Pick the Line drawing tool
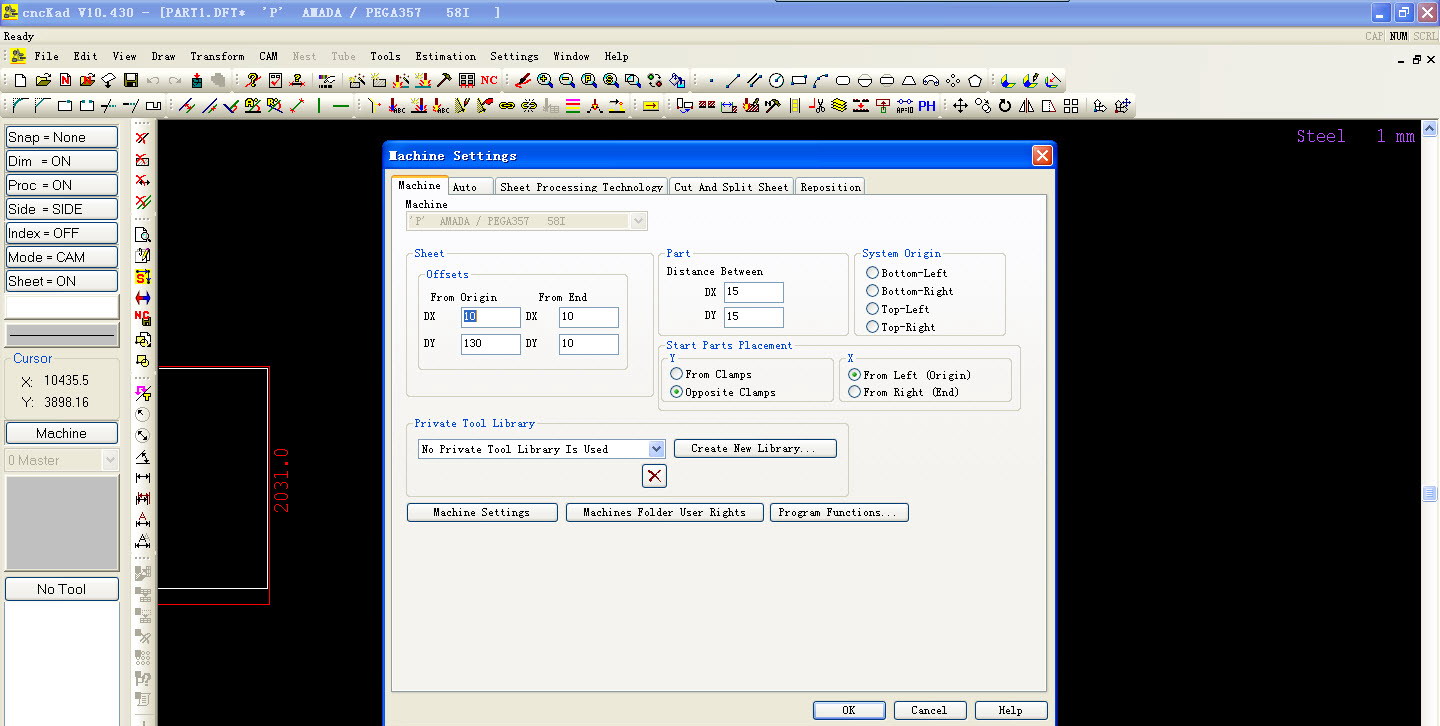Viewport: 1440px width, 726px height. (x=733, y=80)
